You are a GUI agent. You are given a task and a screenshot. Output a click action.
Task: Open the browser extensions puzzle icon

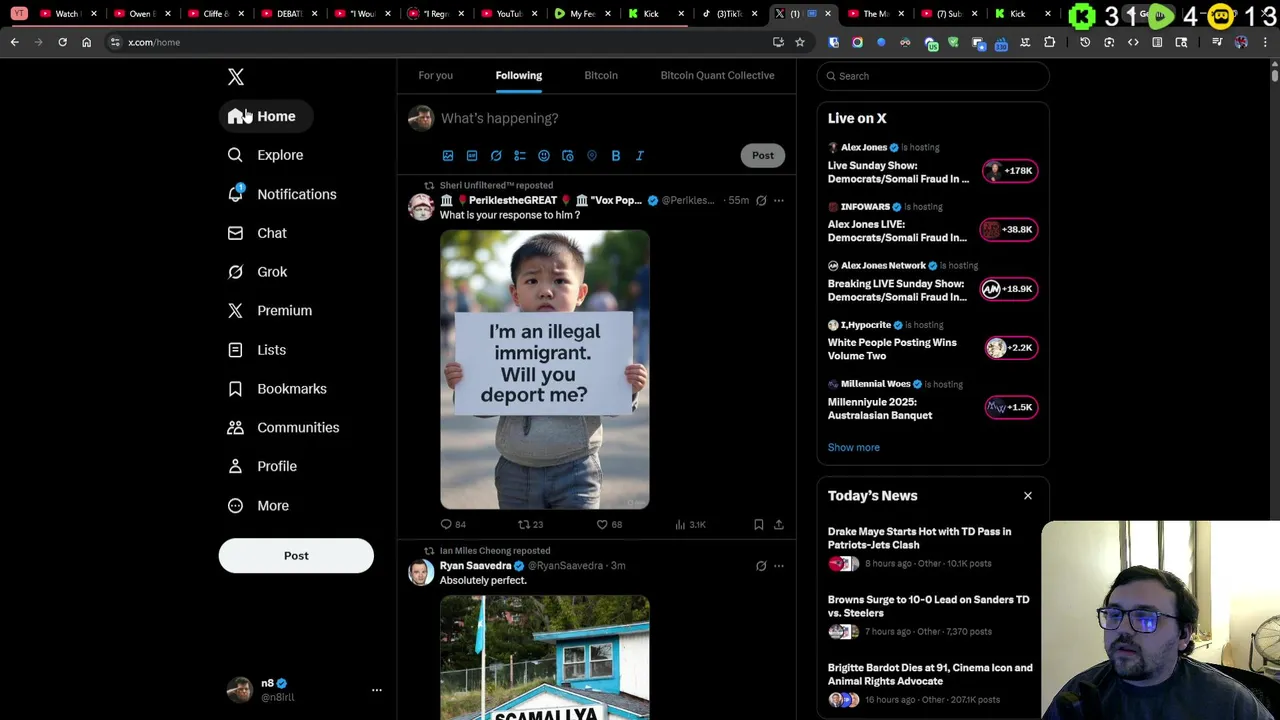click(x=1049, y=42)
